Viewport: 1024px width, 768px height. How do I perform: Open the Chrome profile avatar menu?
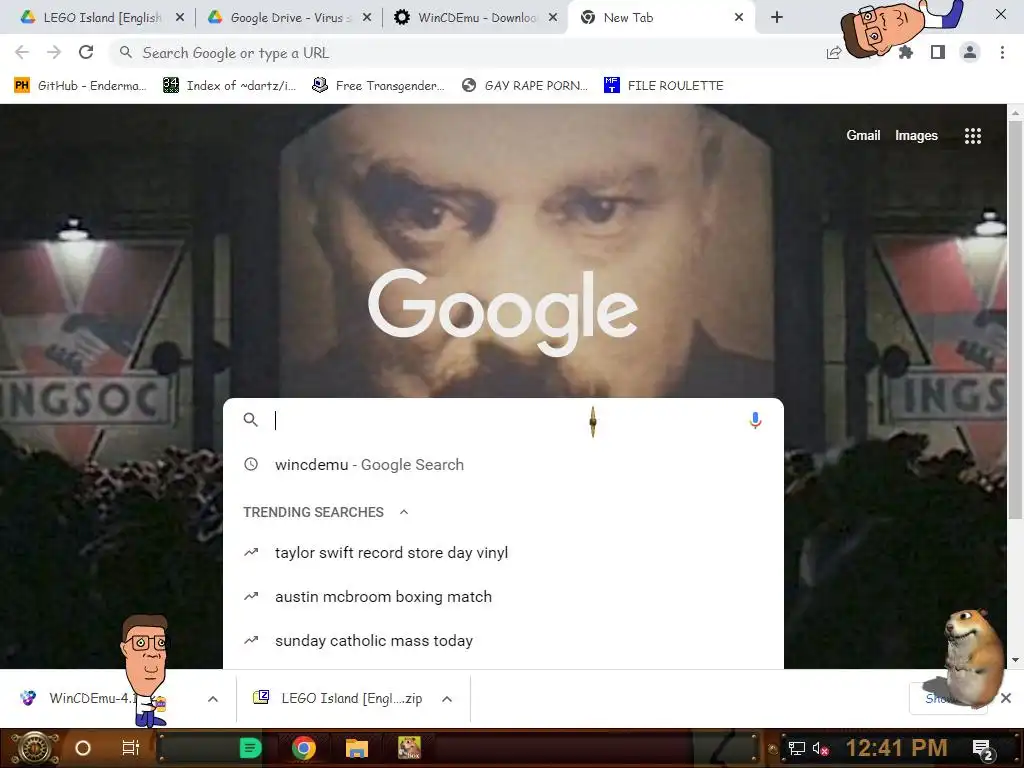[970, 52]
